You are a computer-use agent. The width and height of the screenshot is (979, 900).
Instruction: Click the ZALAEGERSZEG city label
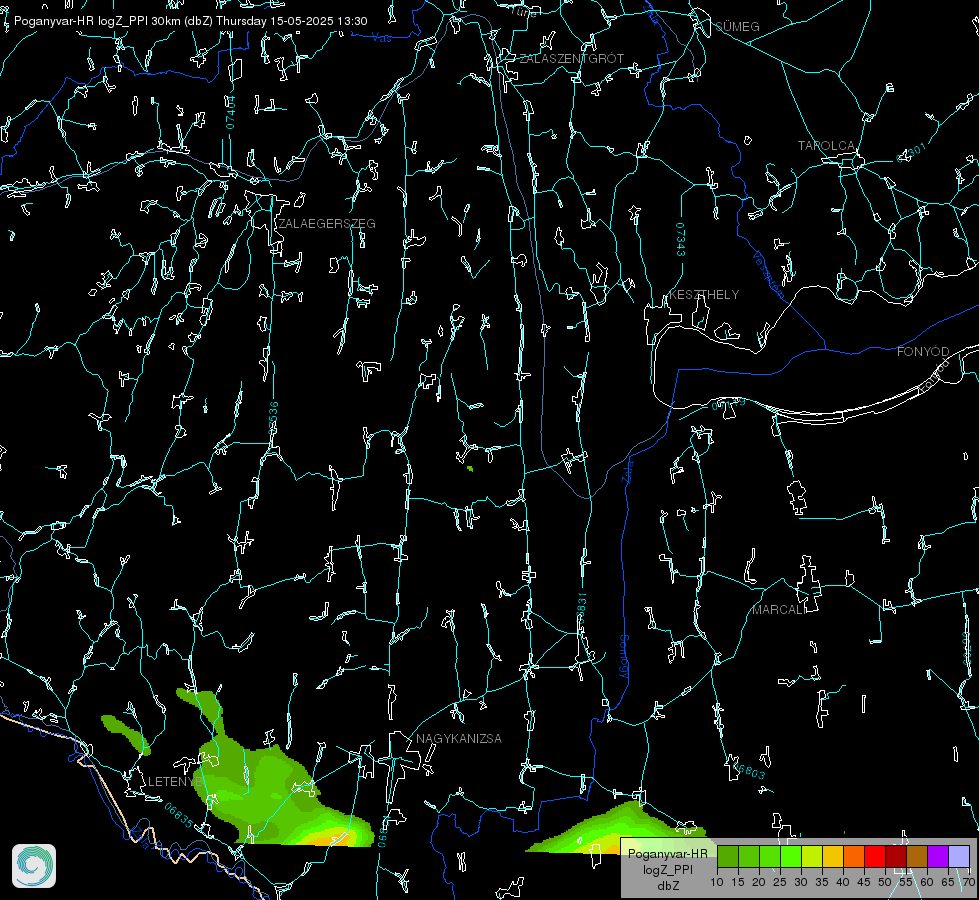click(327, 224)
